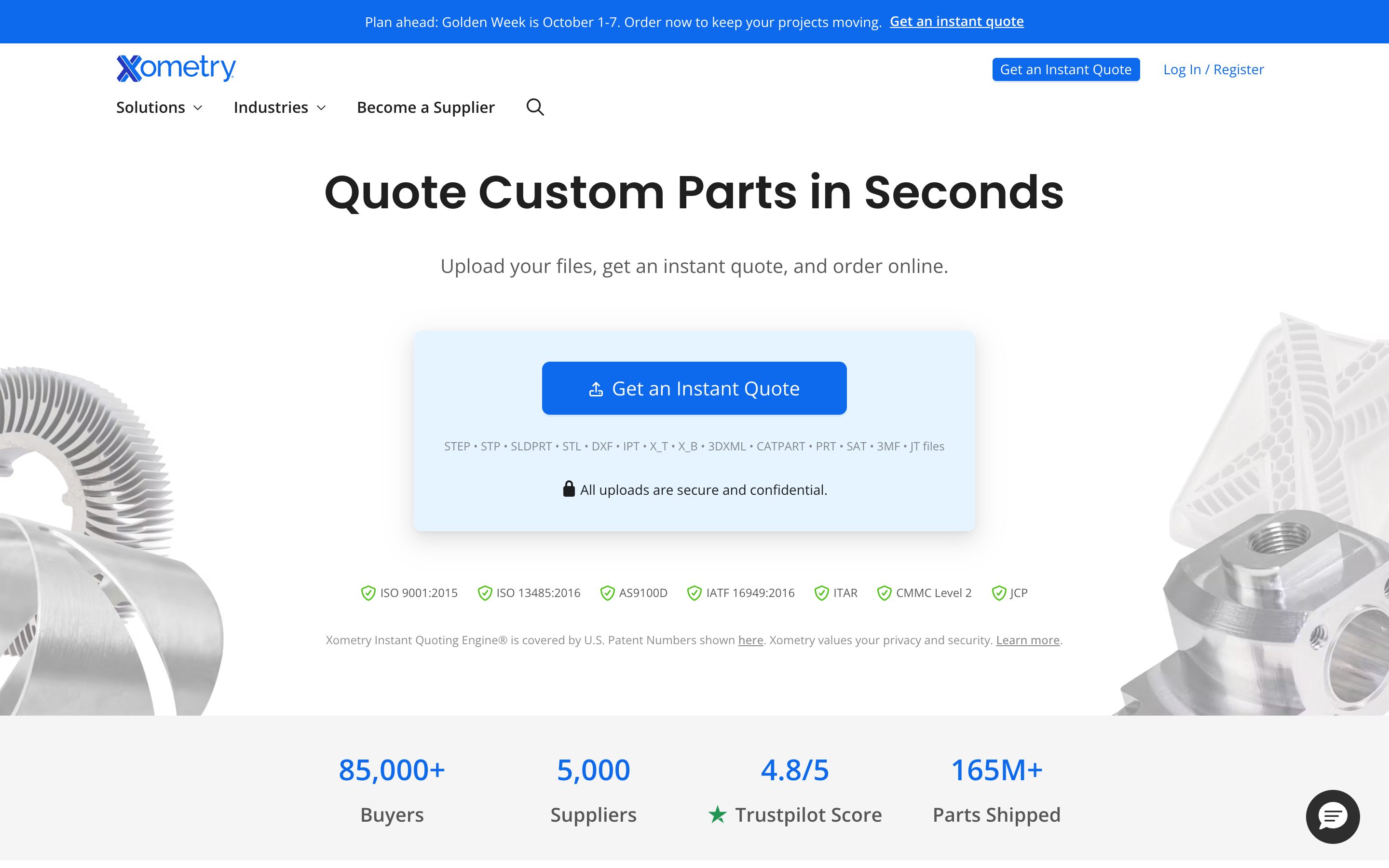Image resolution: width=1389 pixels, height=868 pixels.
Task: Click the Suppliers label
Action: click(594, 814)
